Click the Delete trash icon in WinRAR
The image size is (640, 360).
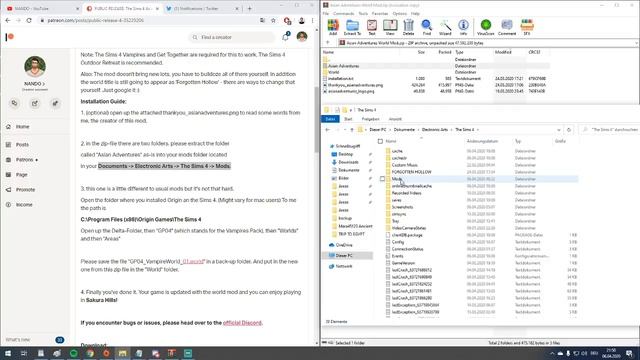408,27
